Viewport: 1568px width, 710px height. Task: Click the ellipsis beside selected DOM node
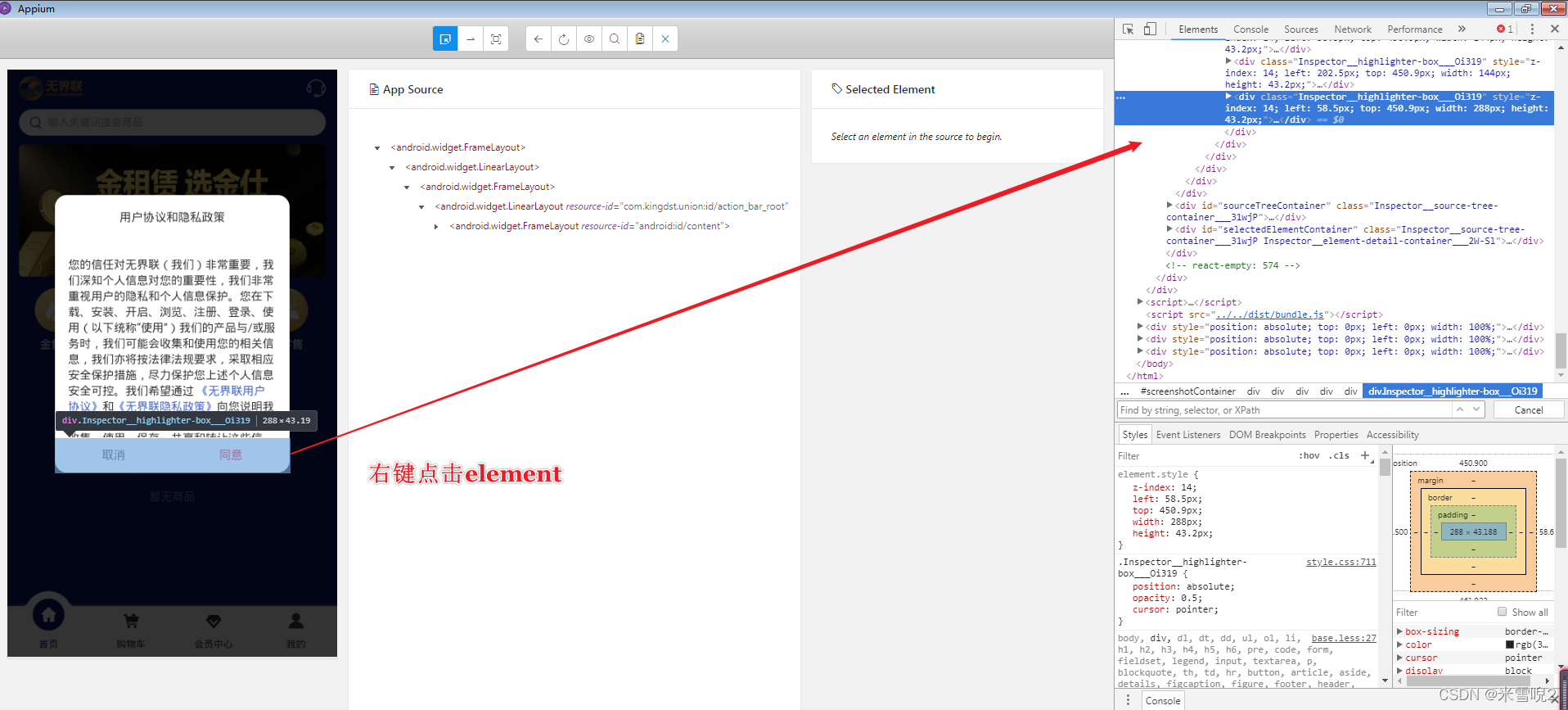click(x=1121, y=97)
